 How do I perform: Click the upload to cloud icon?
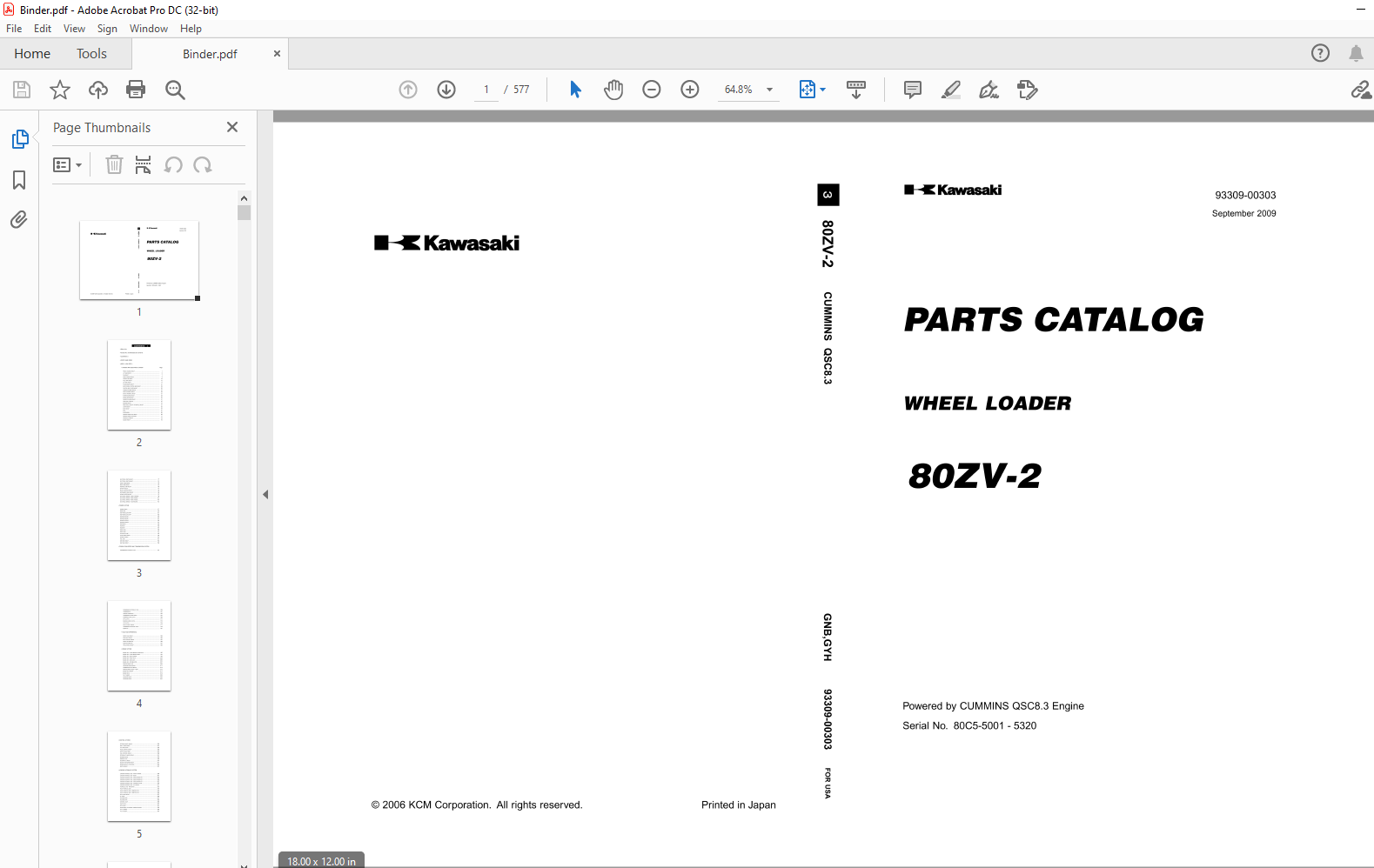[x=98, y=90]
